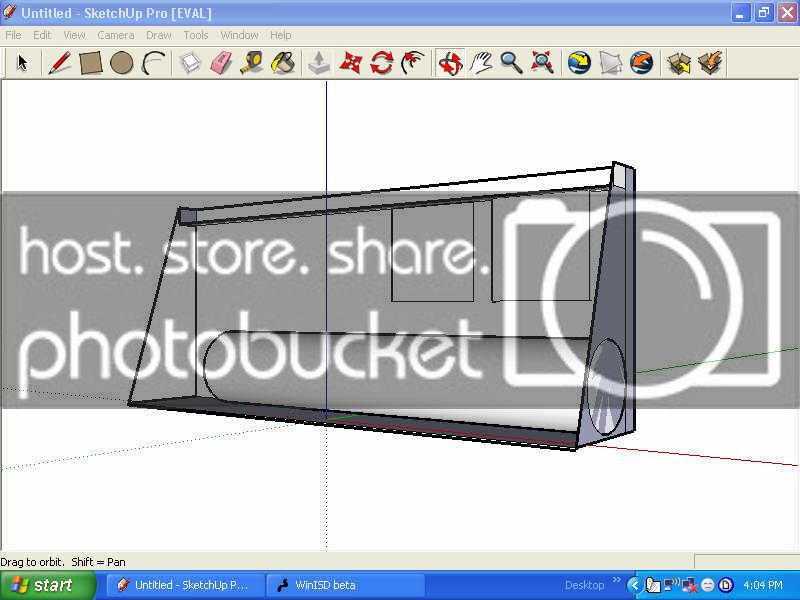Image resolution: width=800 pixels, height=600 pixels.
Task: Click the Desktop toolbar label
Action: 584,585
